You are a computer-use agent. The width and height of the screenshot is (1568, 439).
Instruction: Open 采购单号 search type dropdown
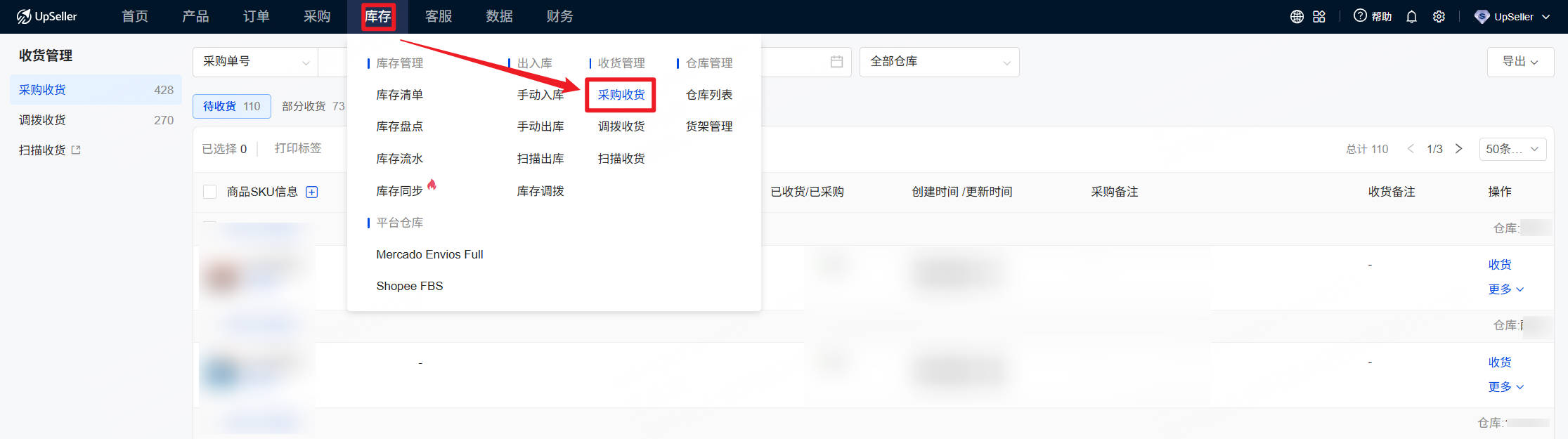255,62
